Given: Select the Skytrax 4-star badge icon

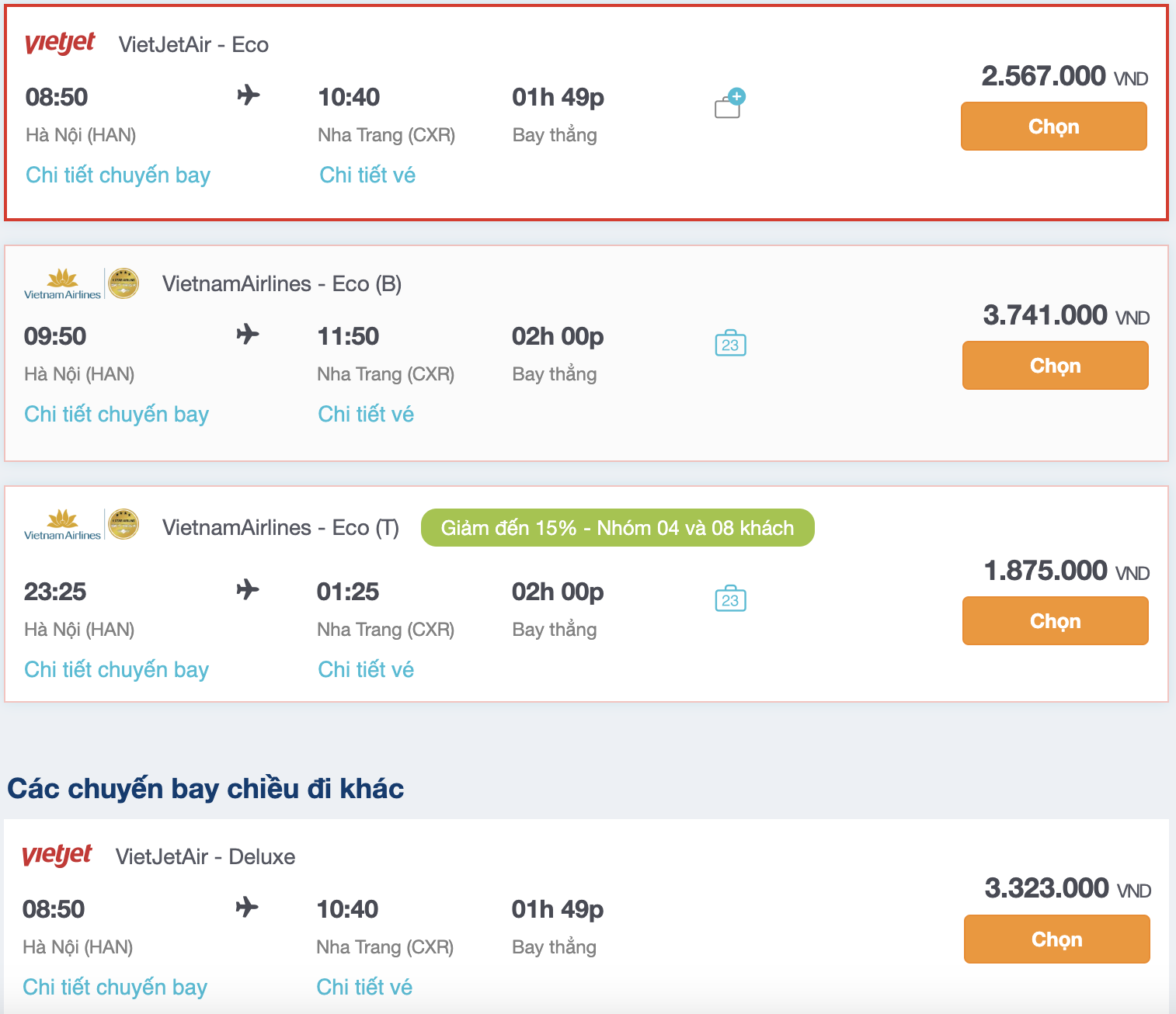Looking at the screenshot, I should tap(124, 283).
